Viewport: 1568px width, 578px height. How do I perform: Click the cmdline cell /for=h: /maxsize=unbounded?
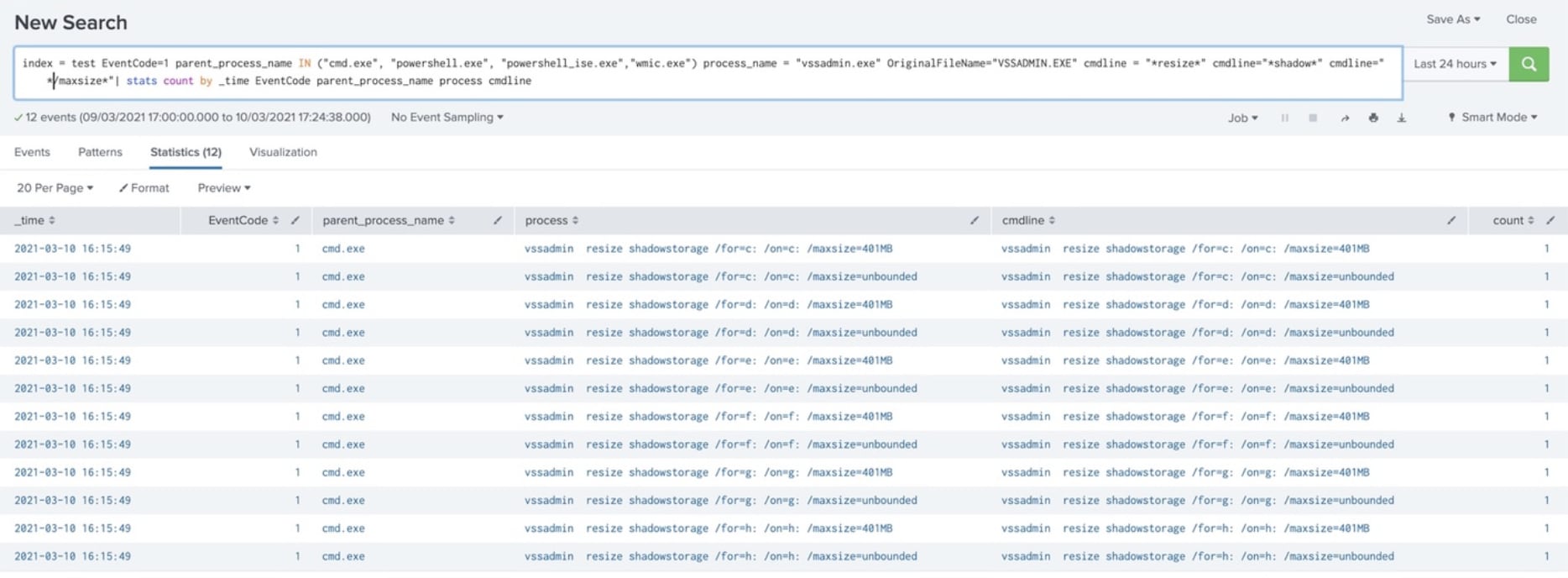tap(1198, 556)
